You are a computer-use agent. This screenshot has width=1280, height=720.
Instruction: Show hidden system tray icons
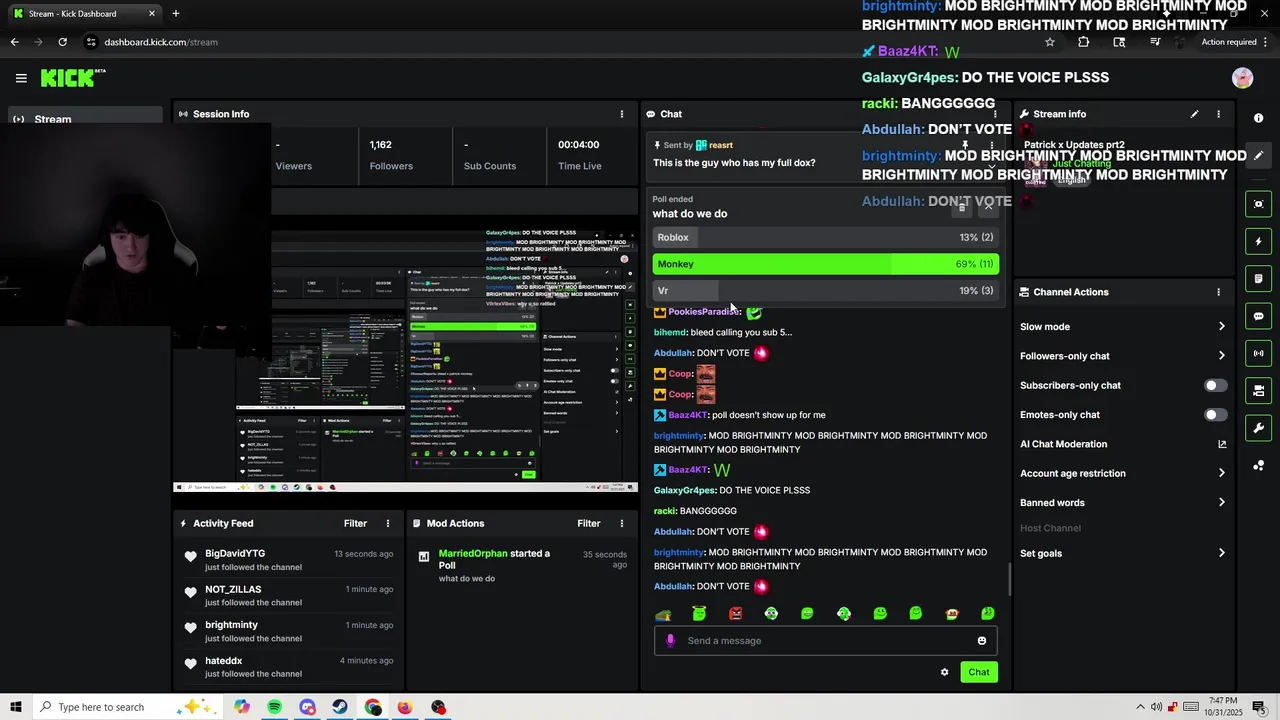pos(1140,707)
